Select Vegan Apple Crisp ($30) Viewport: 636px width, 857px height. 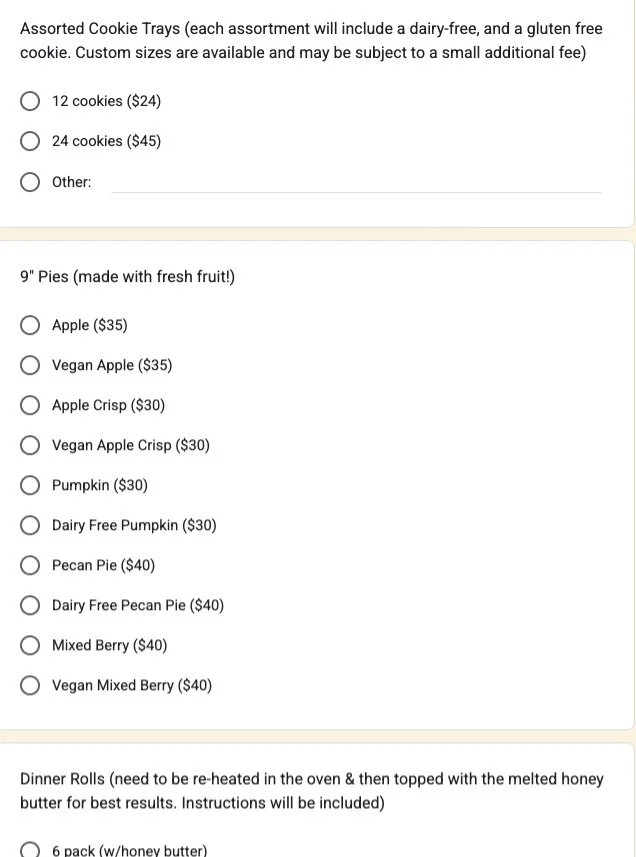click(x=31, y=445)
